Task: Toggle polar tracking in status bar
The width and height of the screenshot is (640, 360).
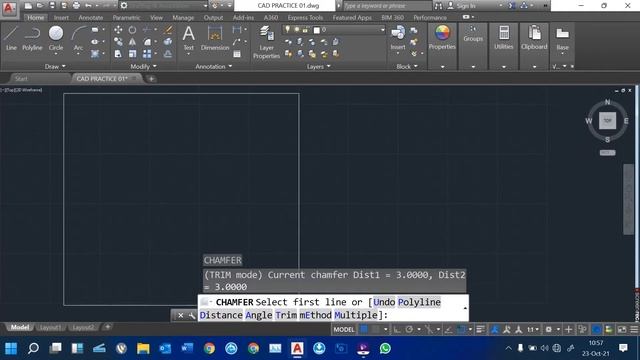Action: (409, 329)
